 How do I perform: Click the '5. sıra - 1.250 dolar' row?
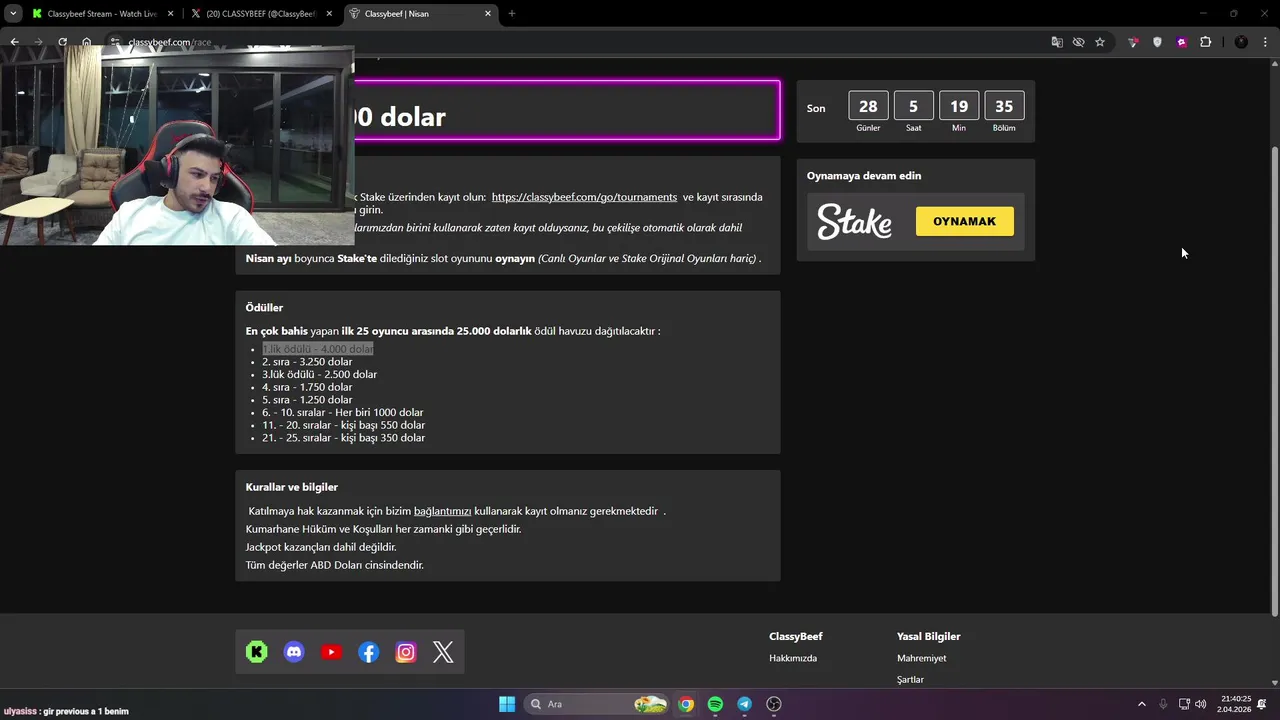pos(307,400)
